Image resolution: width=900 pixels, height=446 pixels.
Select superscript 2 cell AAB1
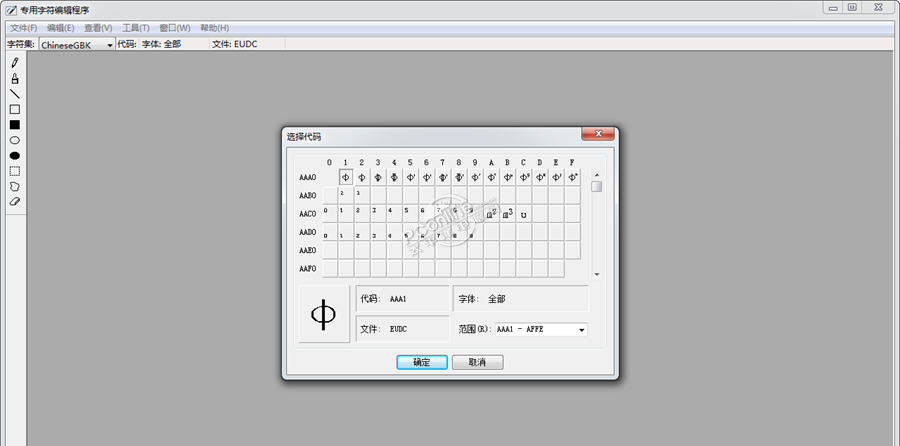pos(346,196)
